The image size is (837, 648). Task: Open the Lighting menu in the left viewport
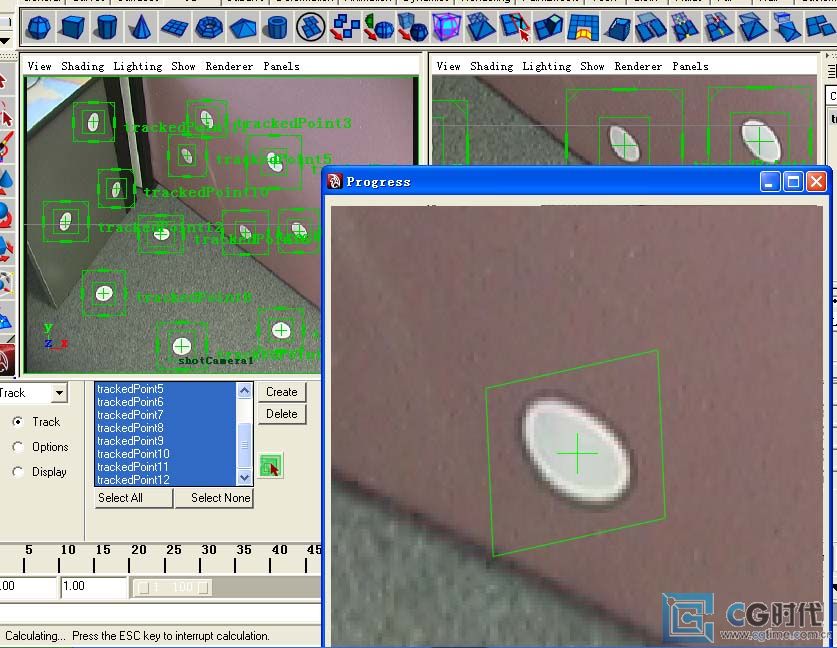138,66
